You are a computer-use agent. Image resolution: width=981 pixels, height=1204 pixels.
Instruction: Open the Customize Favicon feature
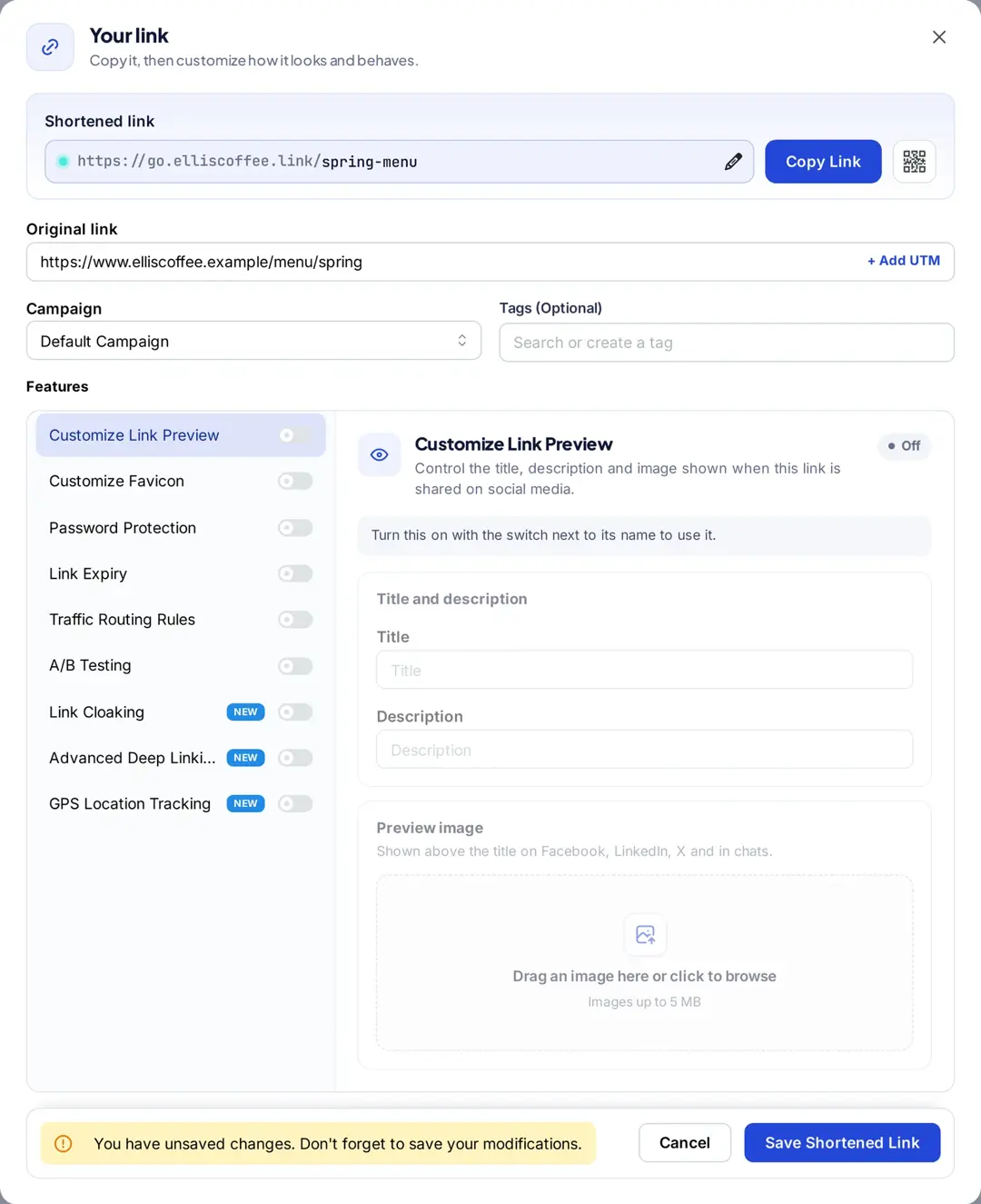[x=181, y=481]
